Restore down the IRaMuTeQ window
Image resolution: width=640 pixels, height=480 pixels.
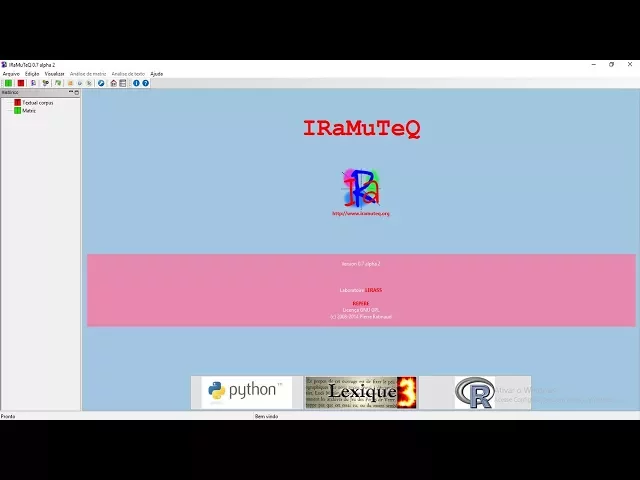(x=611, y=64)
